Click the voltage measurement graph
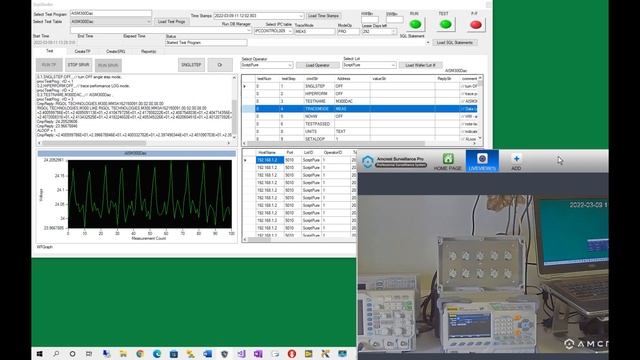The width and height of the screenshot is (640, 360). click(x=149, y=194)
